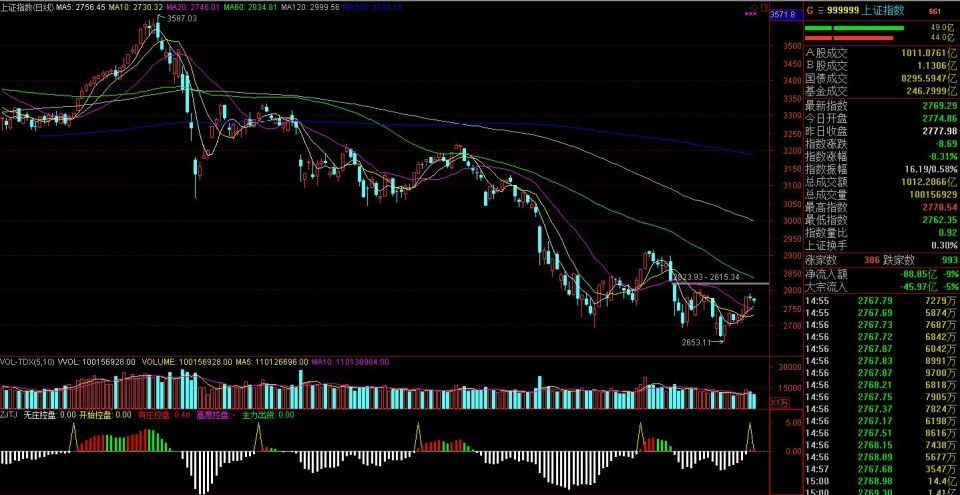Open the 上证指数(日线) chart period title
This screenshot has width=960, height=495.
pyautogui.click(x=27, y=7)
